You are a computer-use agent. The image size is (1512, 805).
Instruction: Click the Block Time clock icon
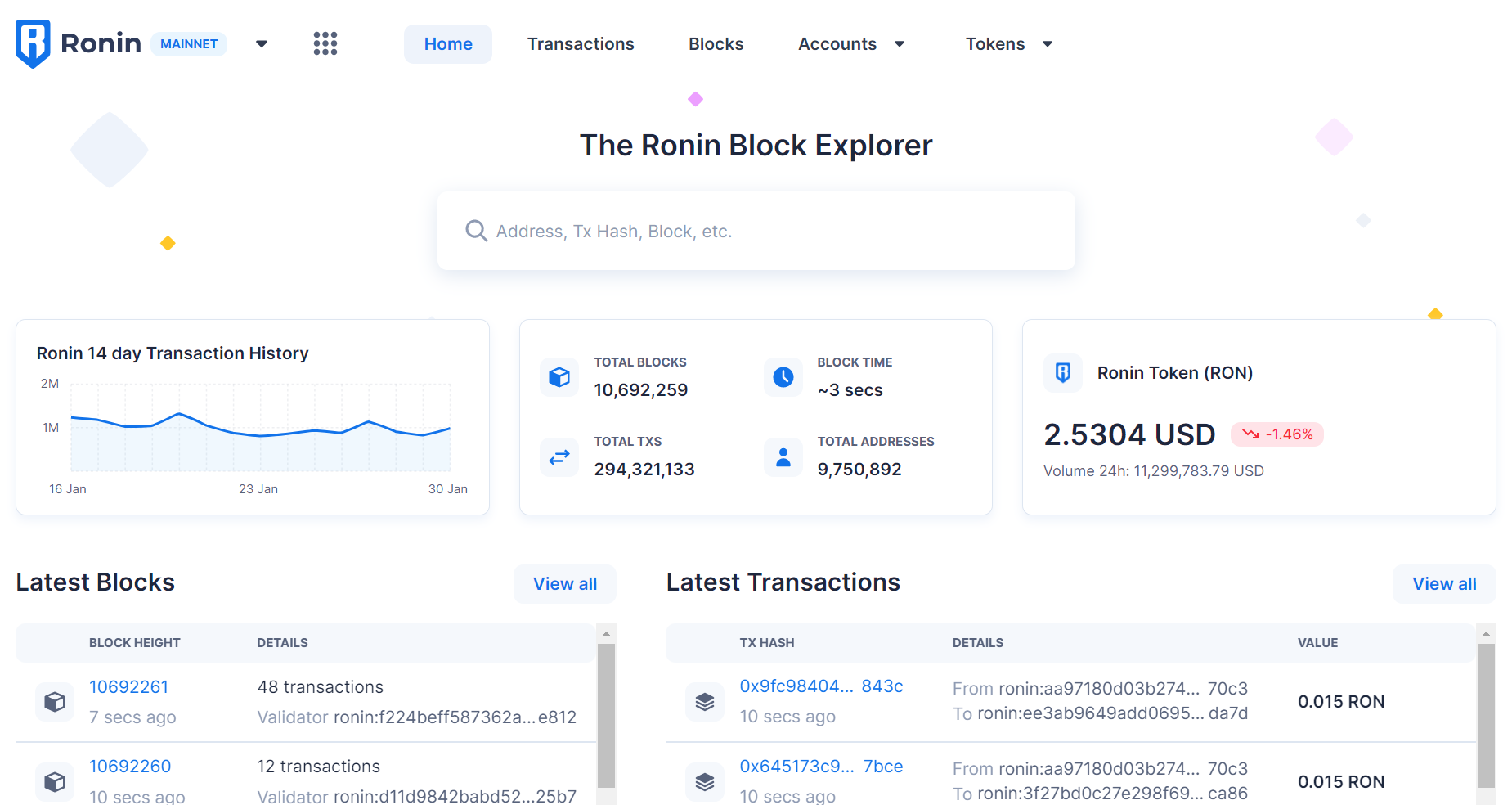[783, 377]
